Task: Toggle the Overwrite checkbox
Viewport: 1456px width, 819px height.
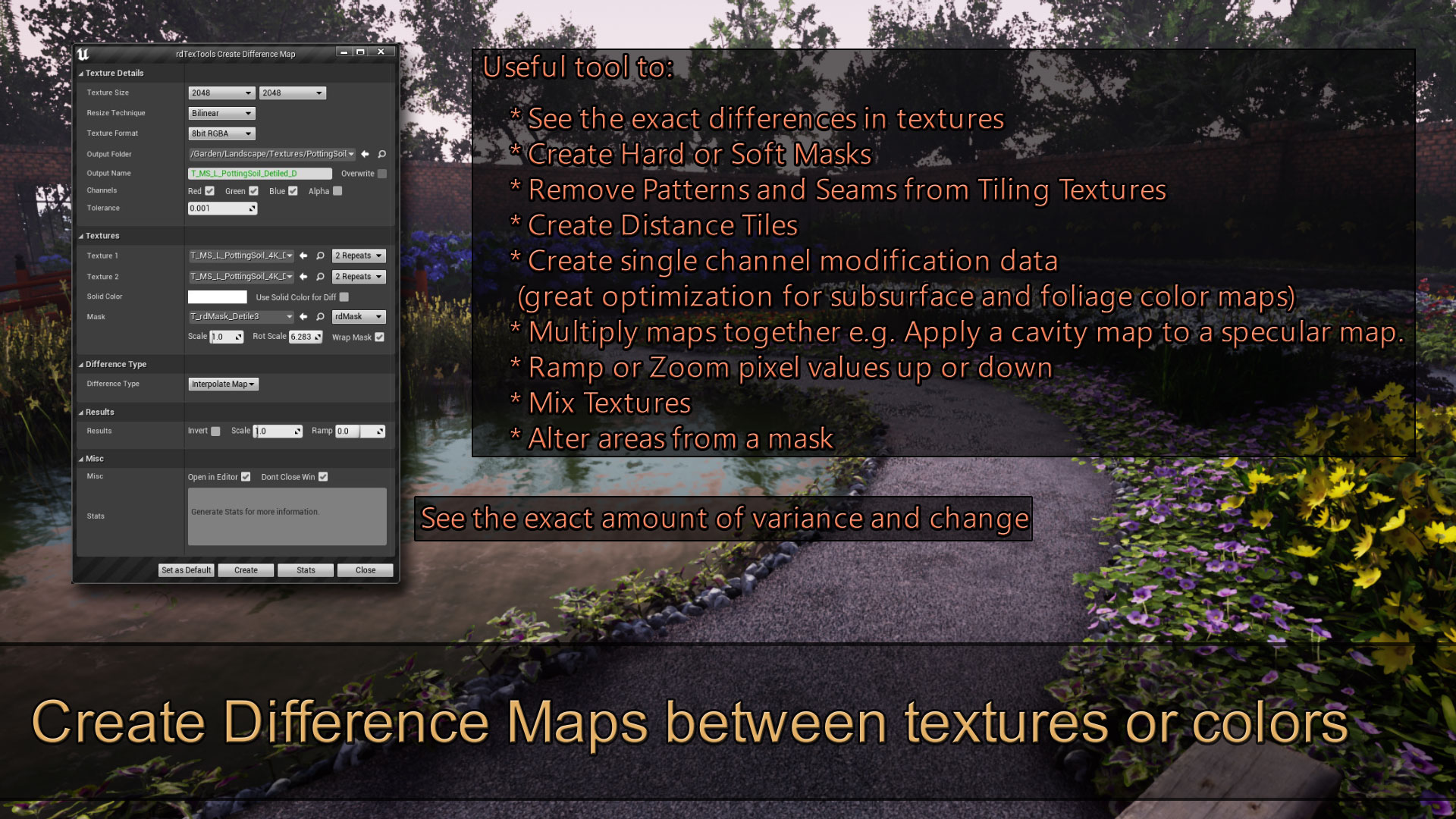Action: point(382,174)
